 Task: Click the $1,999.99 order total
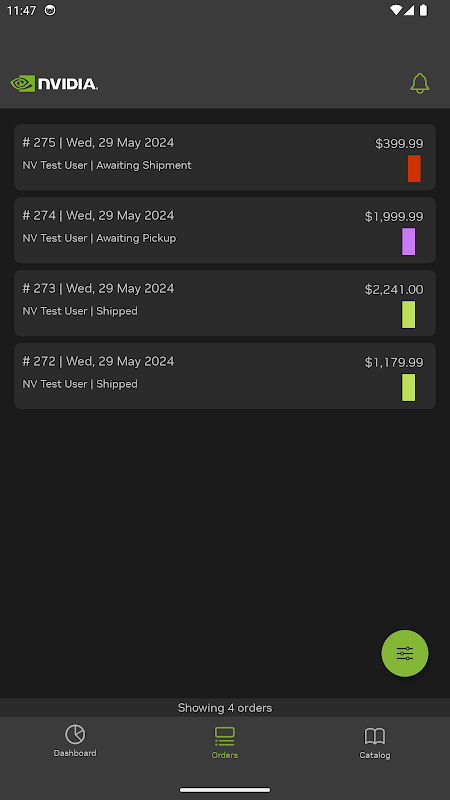pyautogui.click(x=394, y=217)
